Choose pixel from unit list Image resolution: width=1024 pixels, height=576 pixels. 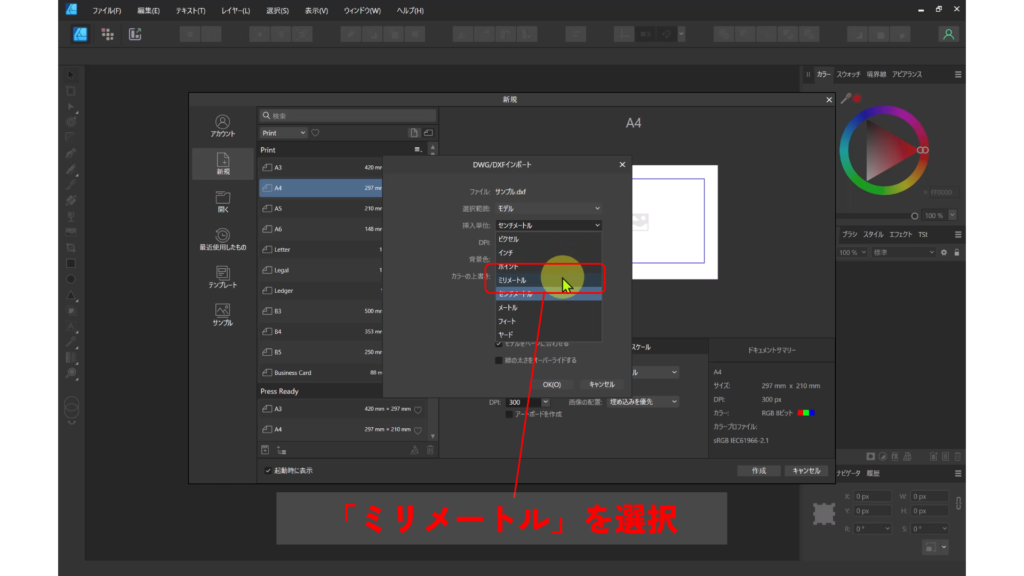[x=549, y=239]
